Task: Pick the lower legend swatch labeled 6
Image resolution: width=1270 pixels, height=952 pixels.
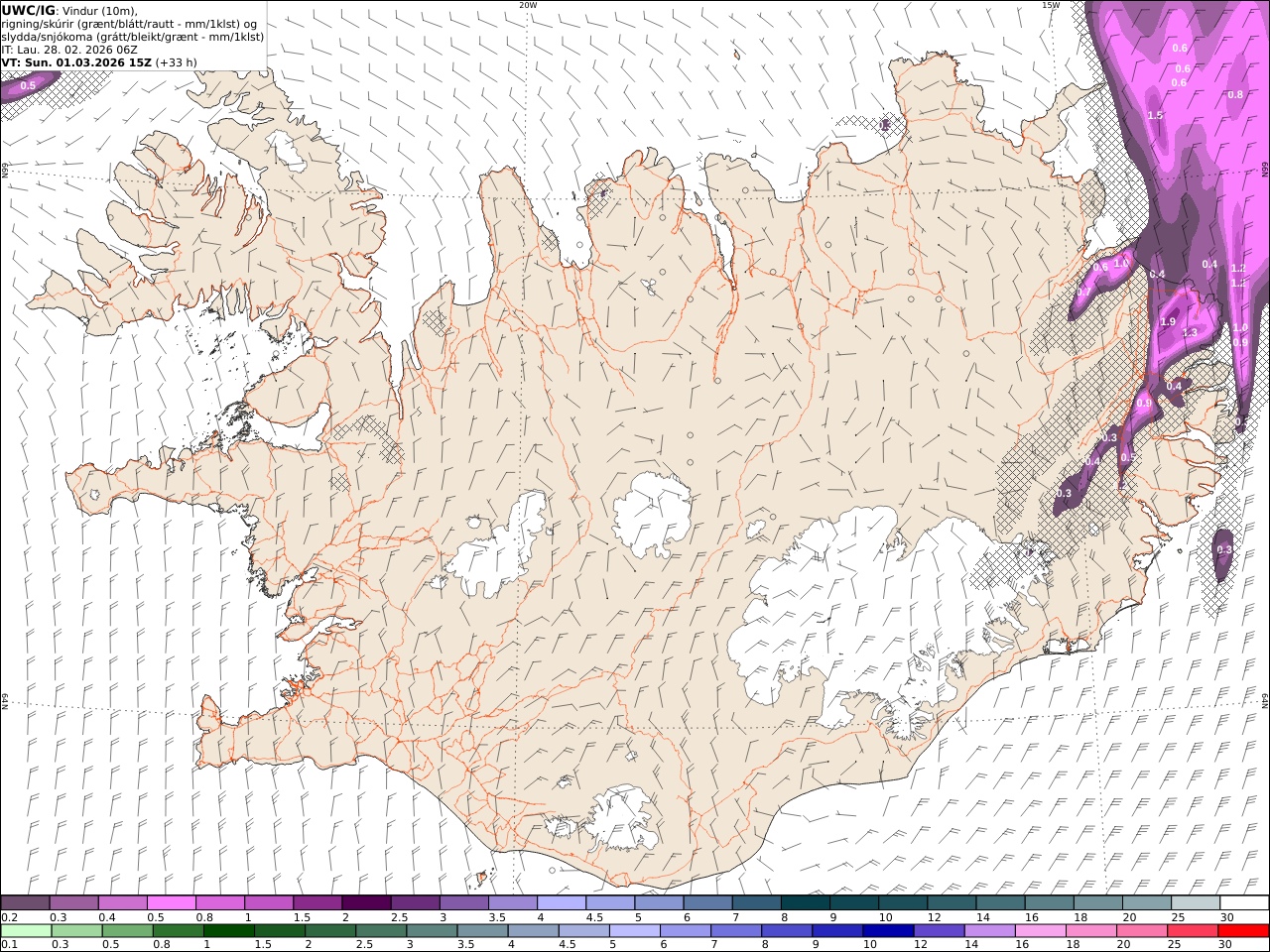Action: pyautogui.click(x=685, y=931)
